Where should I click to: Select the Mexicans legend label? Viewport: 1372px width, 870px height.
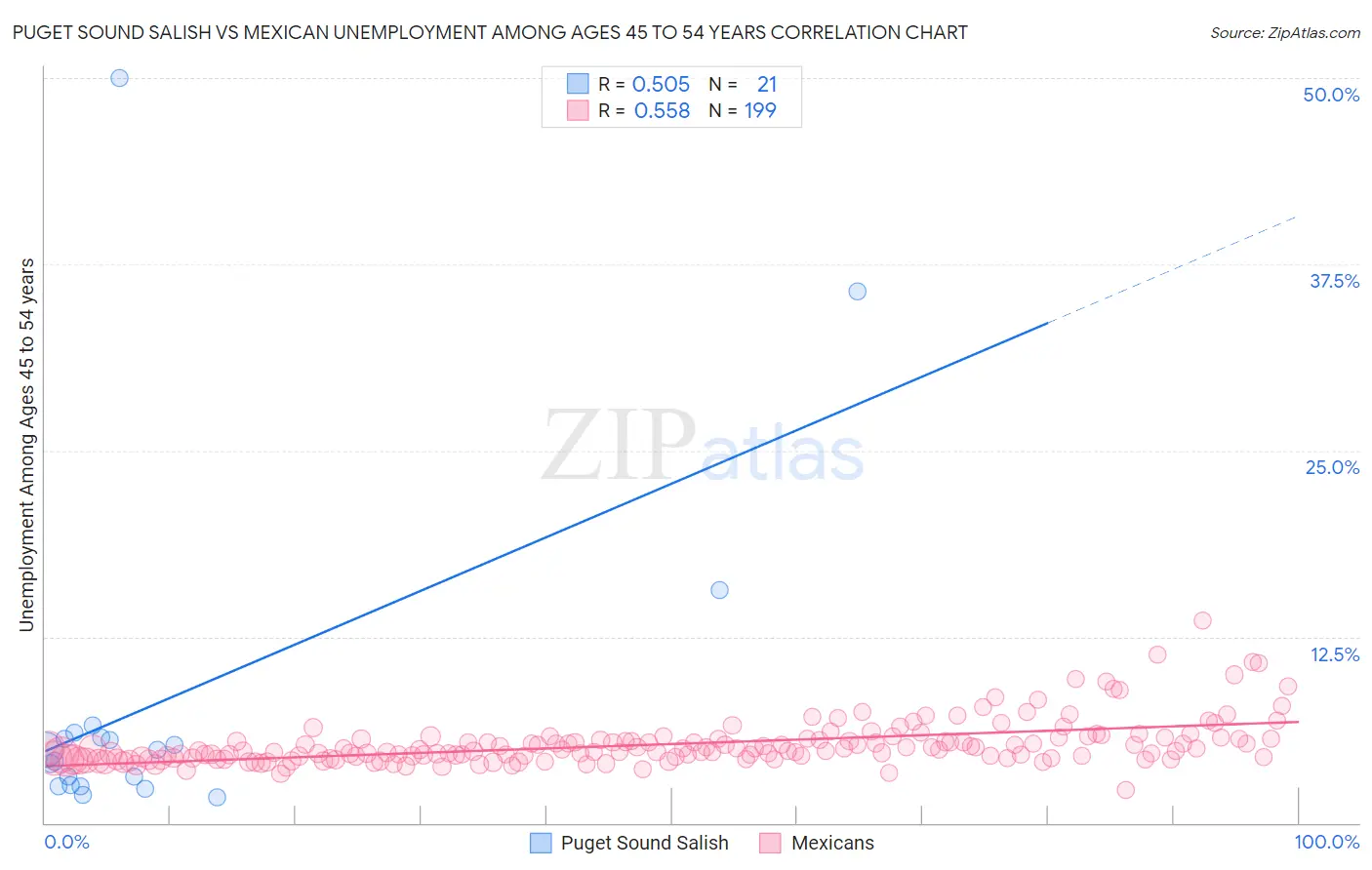click(x=832, y=843)
